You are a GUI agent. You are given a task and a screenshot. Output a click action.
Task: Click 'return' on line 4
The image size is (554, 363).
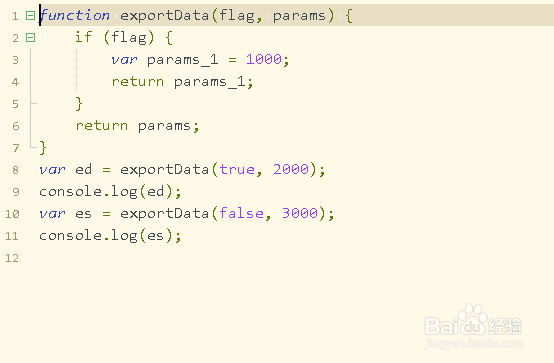click(138, 82)
